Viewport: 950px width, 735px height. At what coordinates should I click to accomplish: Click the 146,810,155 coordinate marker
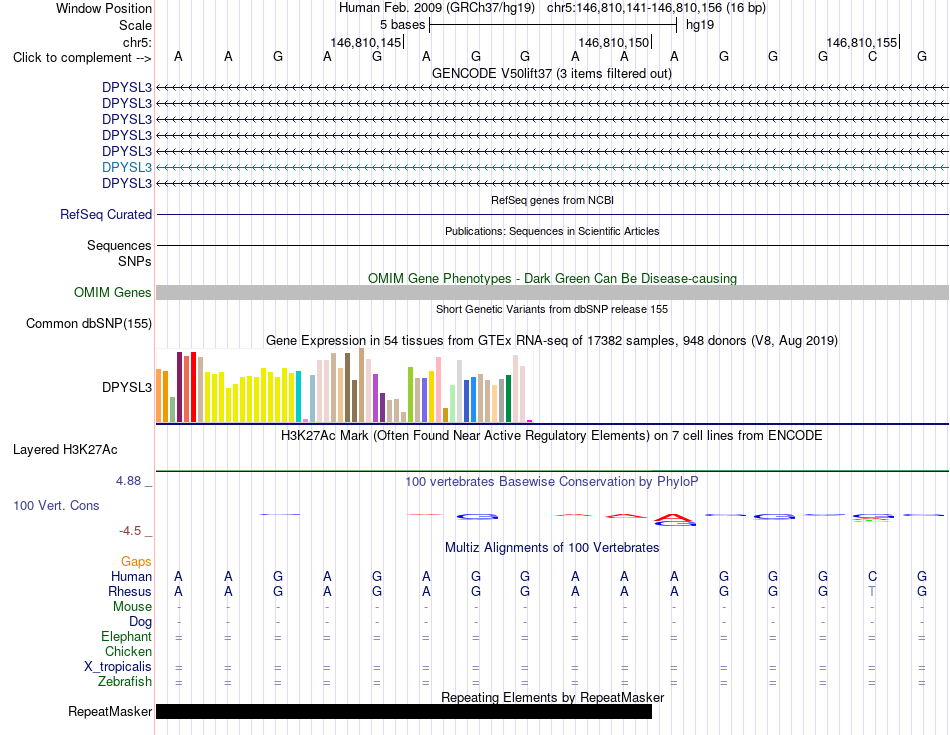(x=862, y=42)
